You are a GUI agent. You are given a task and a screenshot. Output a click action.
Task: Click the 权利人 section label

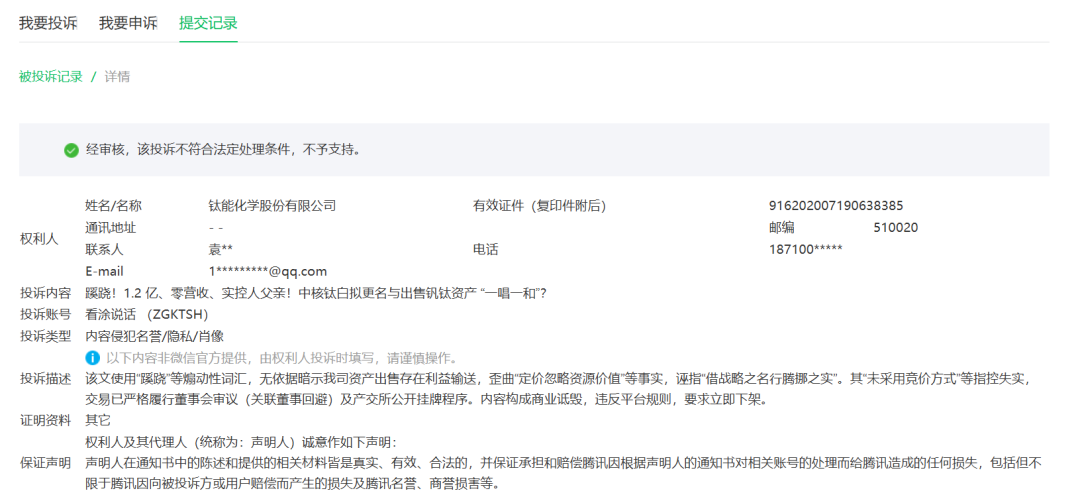click(39, 238)
